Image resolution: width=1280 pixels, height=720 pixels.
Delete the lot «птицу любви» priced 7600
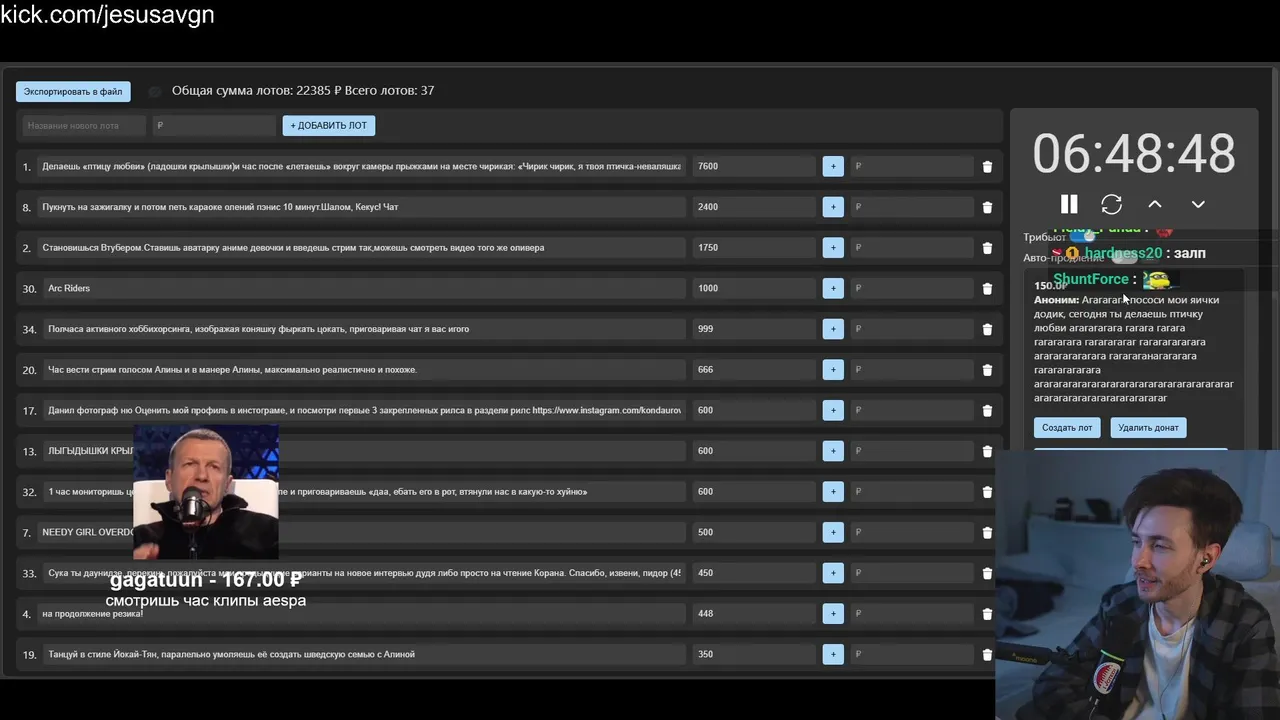[987, 167]
